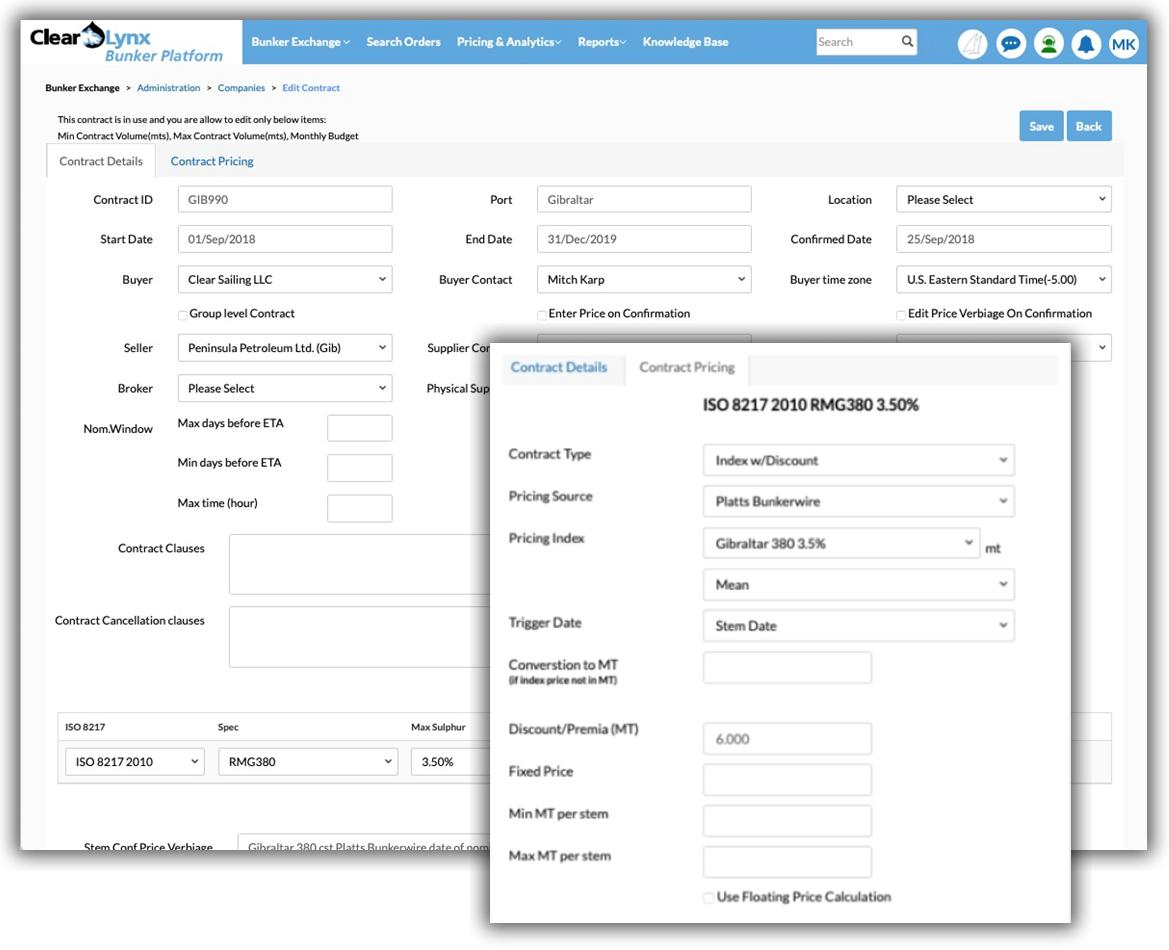The height and width of the screenshot is (950, 1169).
Task: Click the Bunker Exchange breadcrumb
Action: 82,88
